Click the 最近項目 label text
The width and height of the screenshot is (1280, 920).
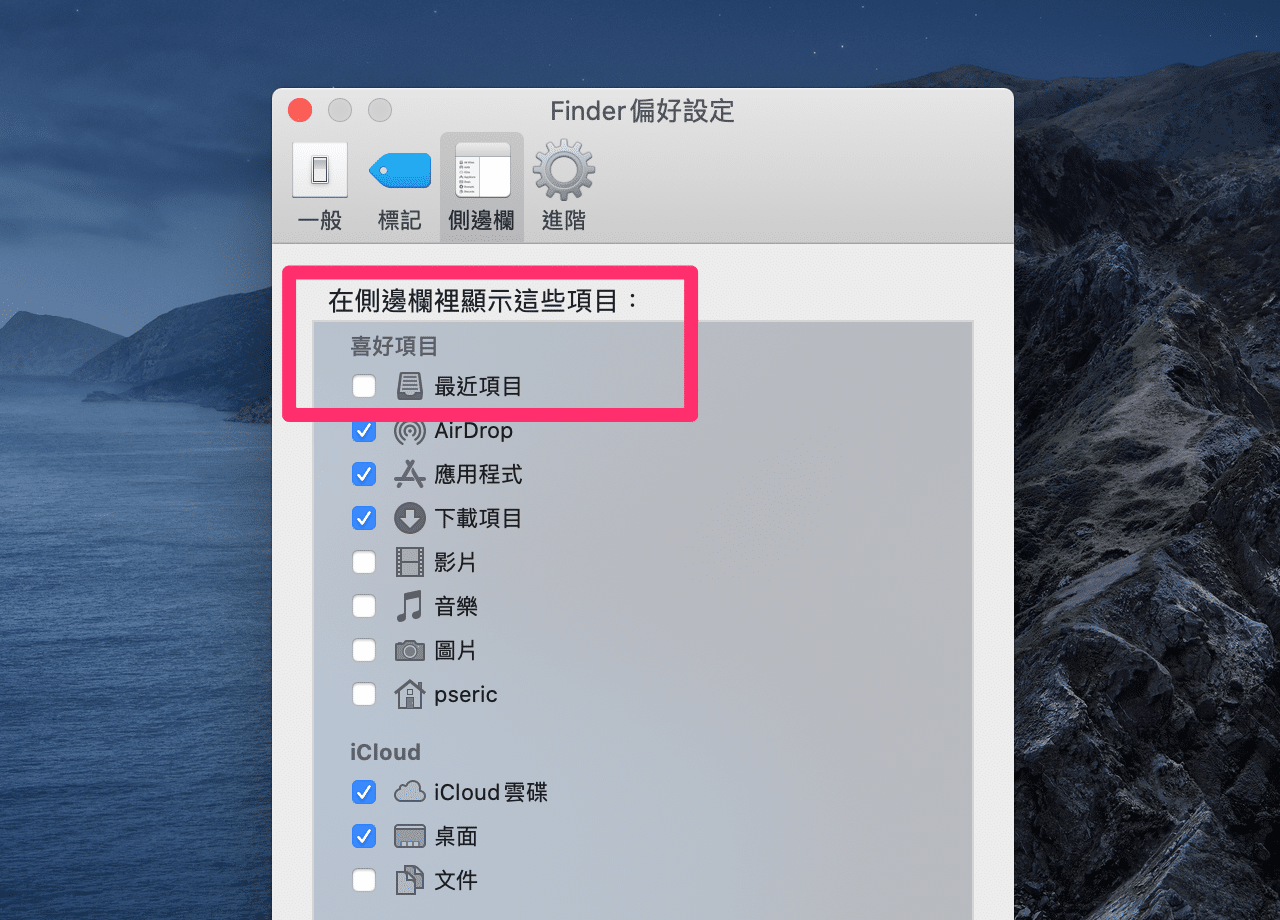coord(478,387)
